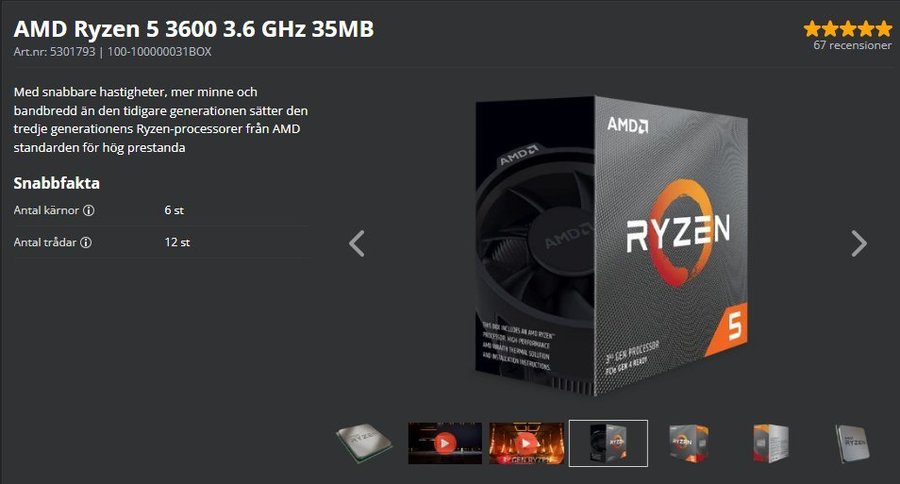Play the first product video thumbnail
900x484 pixels.
pyautogui.click(x=445, y=443)
